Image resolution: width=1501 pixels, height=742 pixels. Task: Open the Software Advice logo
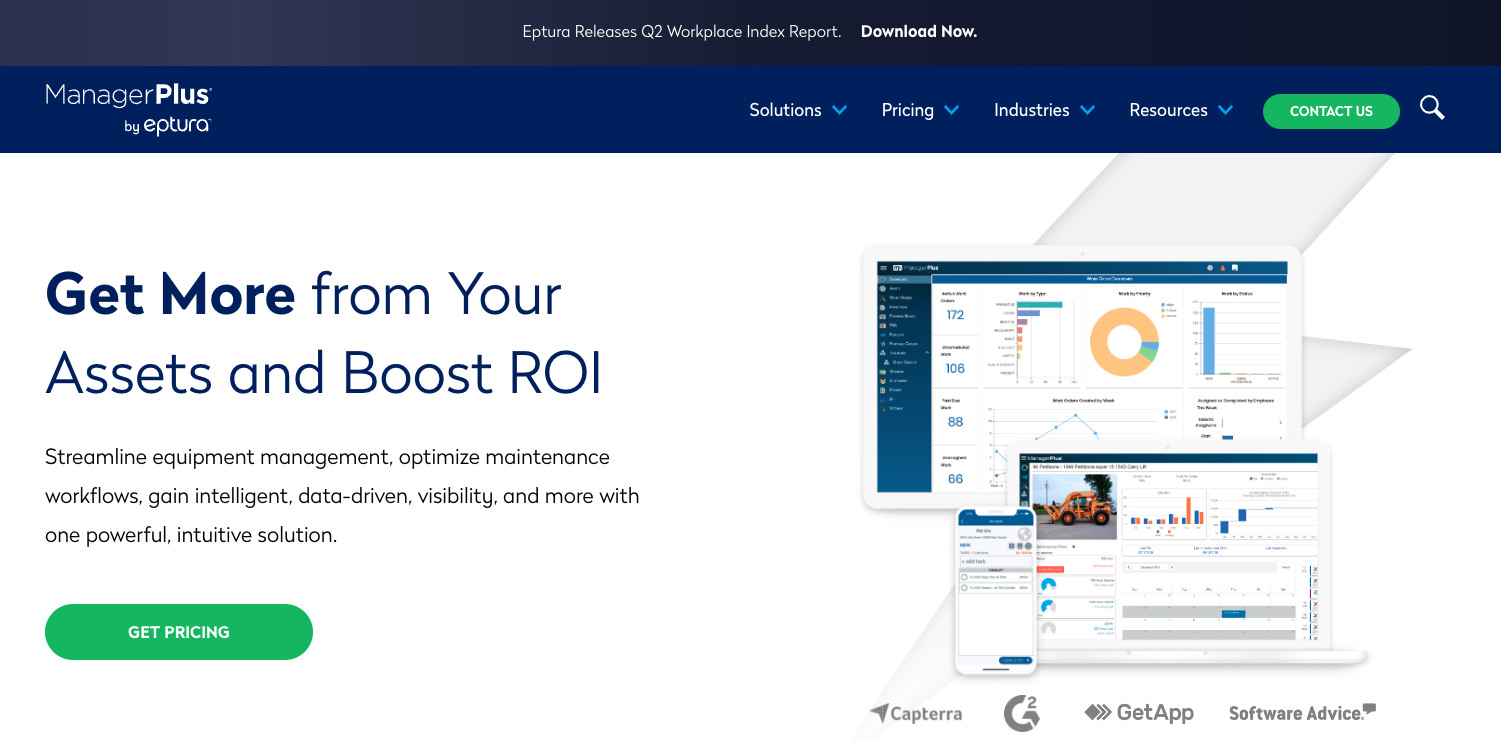(1302, 713)
